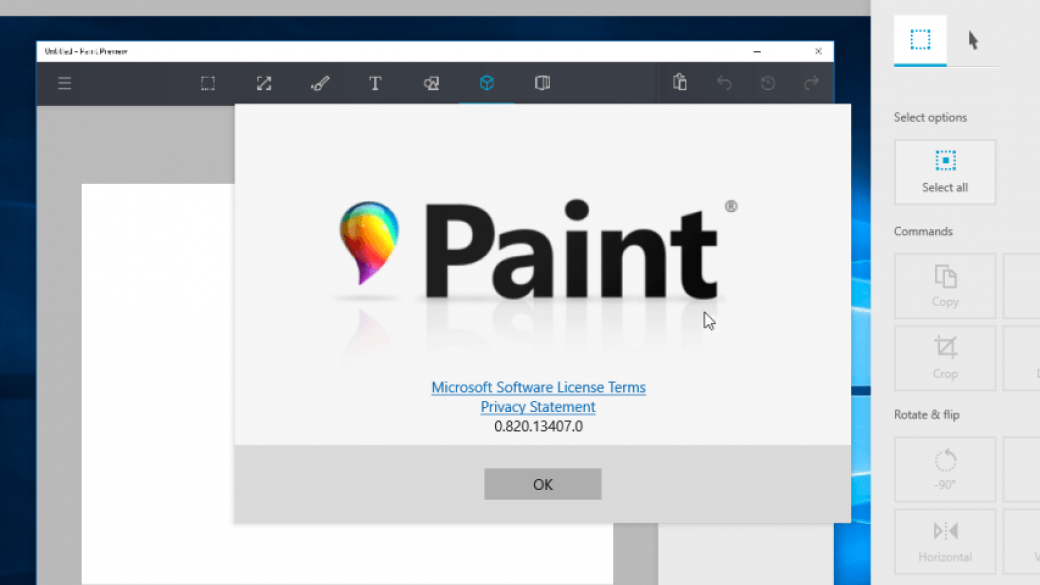Switch to the pointer arrow tab in sidebar

973,40
